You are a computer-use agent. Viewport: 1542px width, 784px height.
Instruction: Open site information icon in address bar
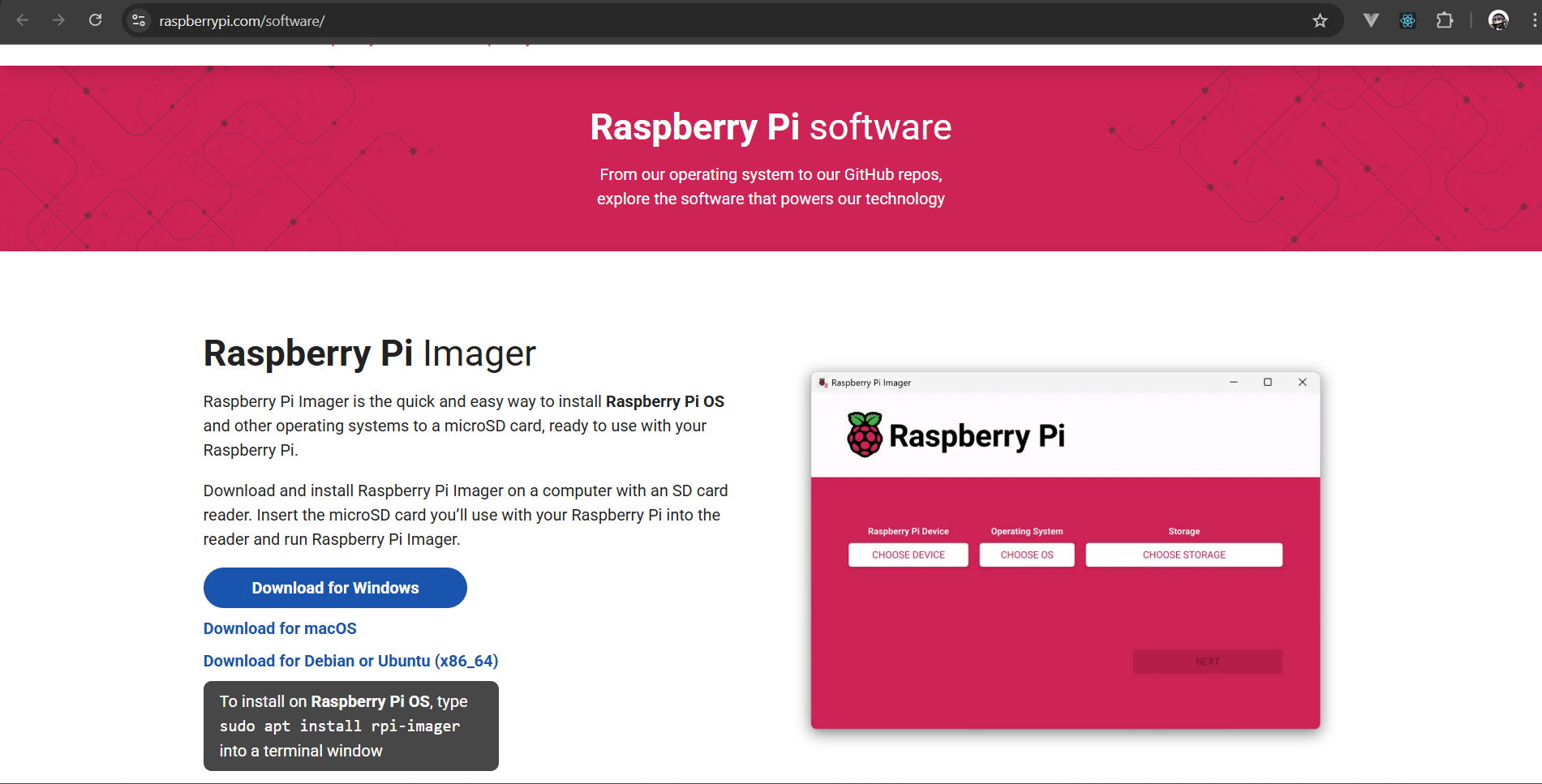[139, 20]
